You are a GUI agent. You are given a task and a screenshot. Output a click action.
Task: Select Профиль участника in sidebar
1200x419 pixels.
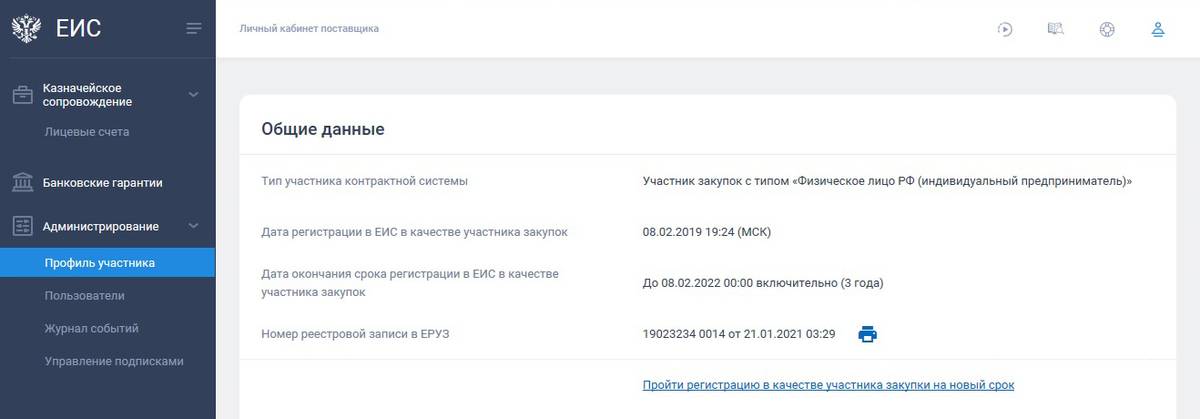pos(107,263)
